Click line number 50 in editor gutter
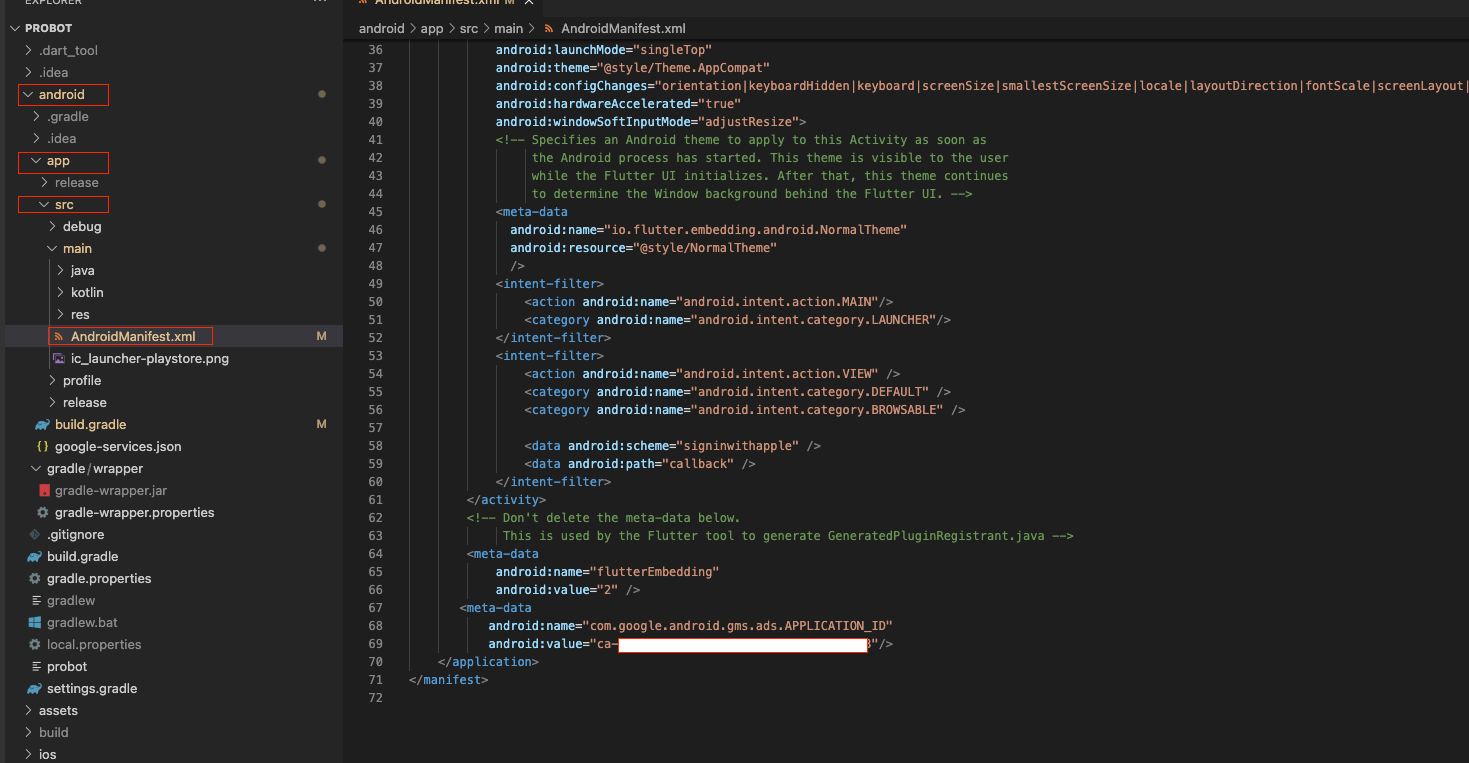 [x=375, y=302]
